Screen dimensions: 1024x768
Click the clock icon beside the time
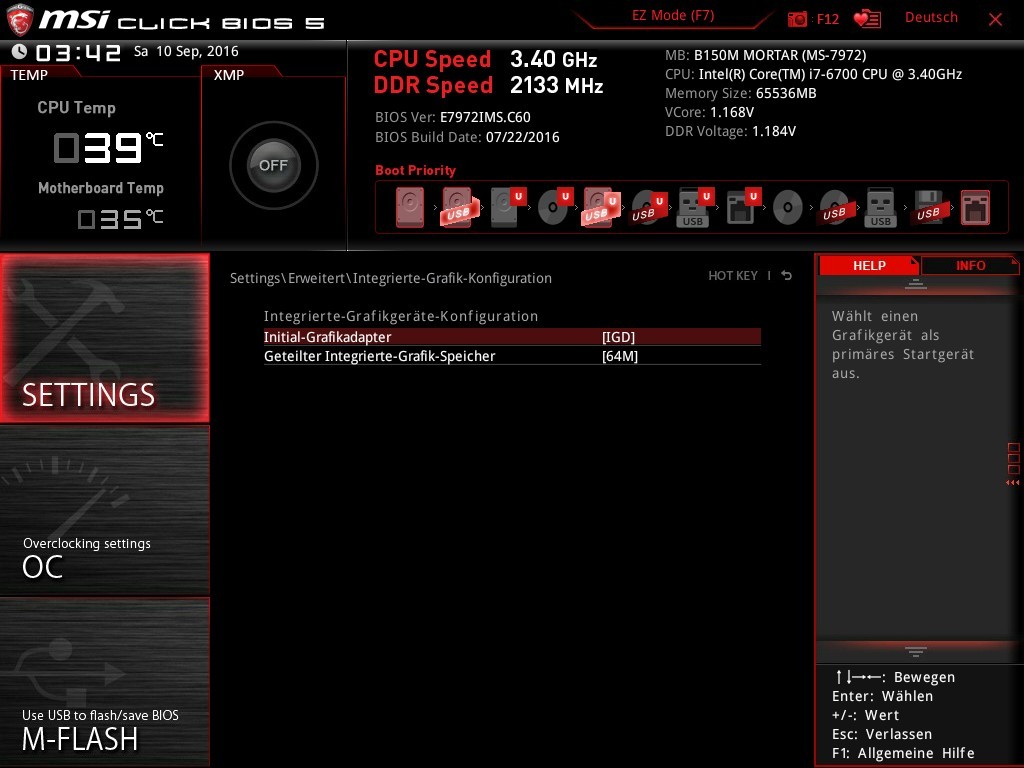[20, 52]
